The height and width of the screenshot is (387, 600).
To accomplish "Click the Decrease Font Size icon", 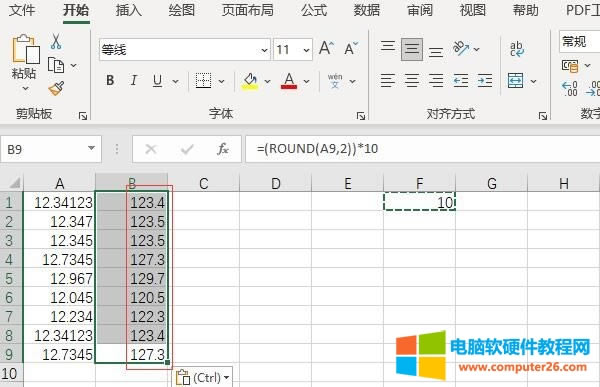I will click(x=351, y=48).
